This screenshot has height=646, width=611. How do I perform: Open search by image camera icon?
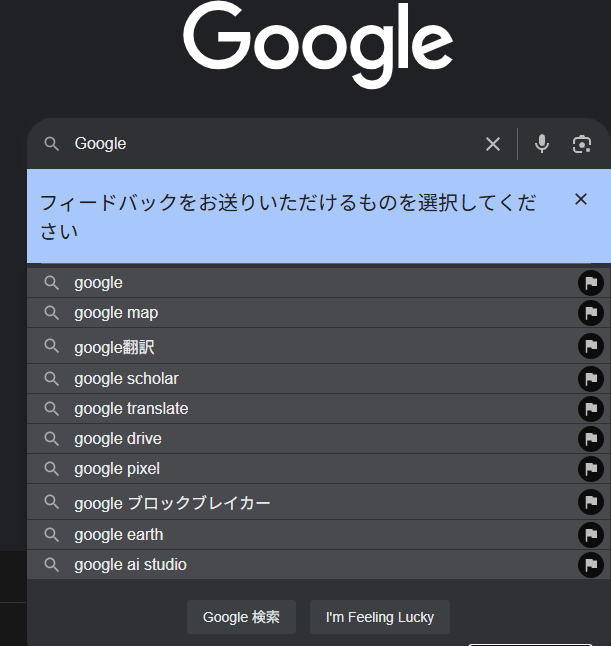(582, 144)
